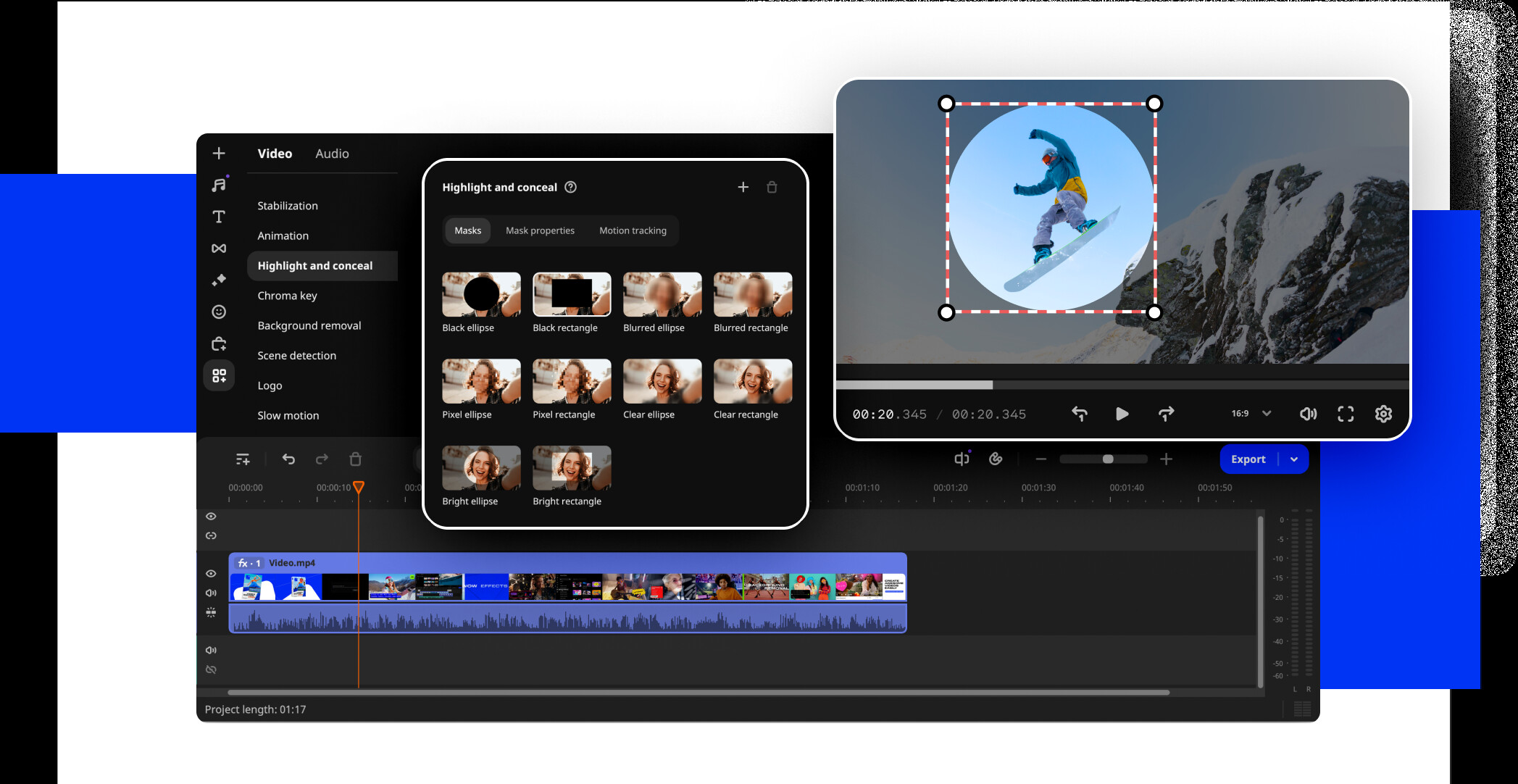Open the music library panel icon
The height and width of the screenshot is (784, 1518).
tap(219, 185)
